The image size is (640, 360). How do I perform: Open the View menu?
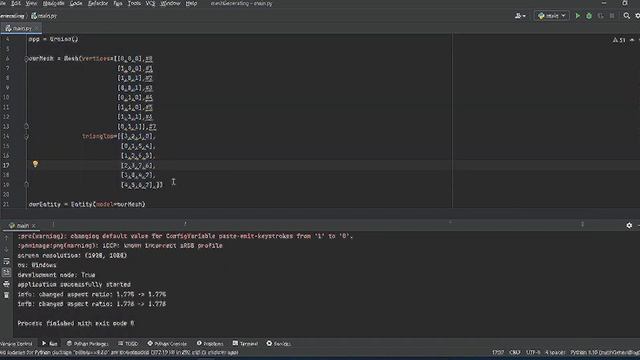[31, 3]
